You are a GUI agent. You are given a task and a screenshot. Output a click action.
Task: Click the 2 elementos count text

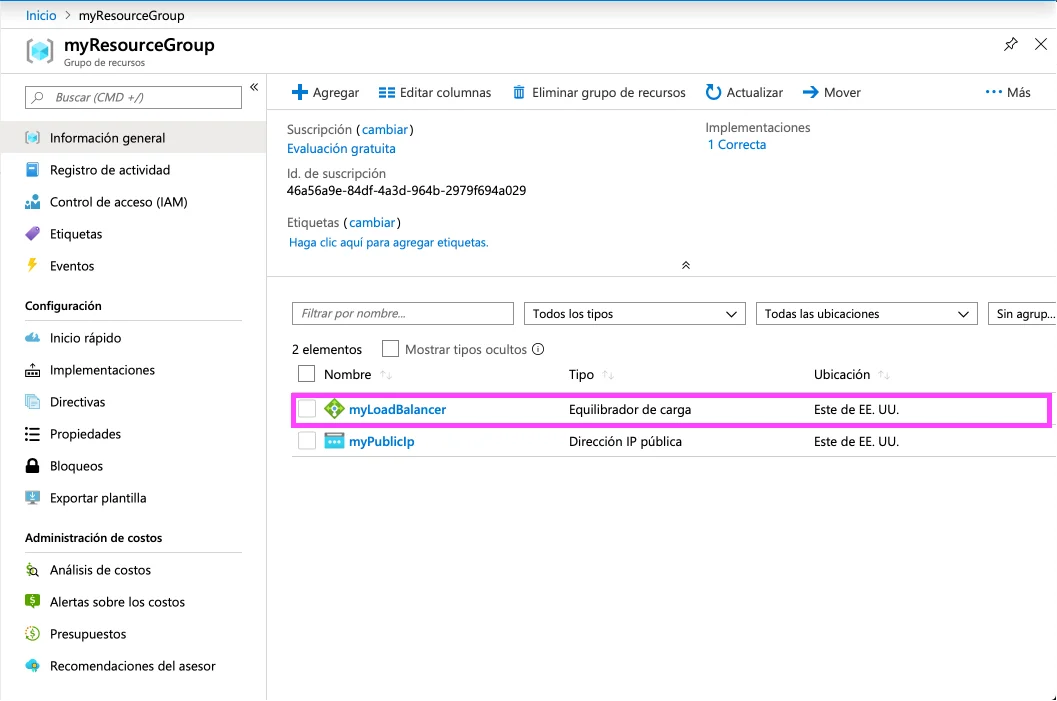(327, 349)
